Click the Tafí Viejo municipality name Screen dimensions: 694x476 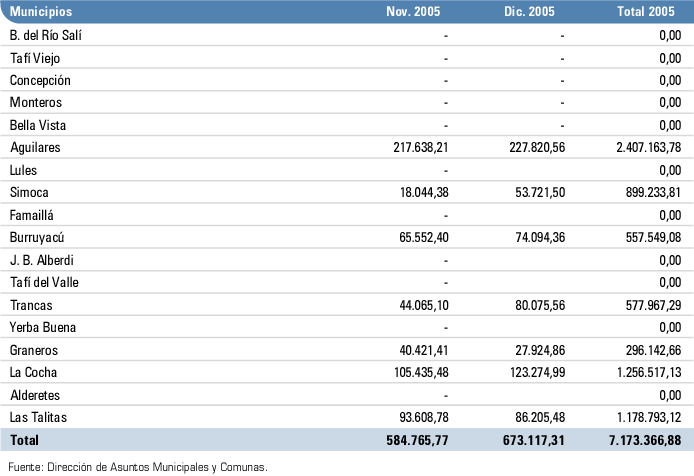[x=35, y=57]
